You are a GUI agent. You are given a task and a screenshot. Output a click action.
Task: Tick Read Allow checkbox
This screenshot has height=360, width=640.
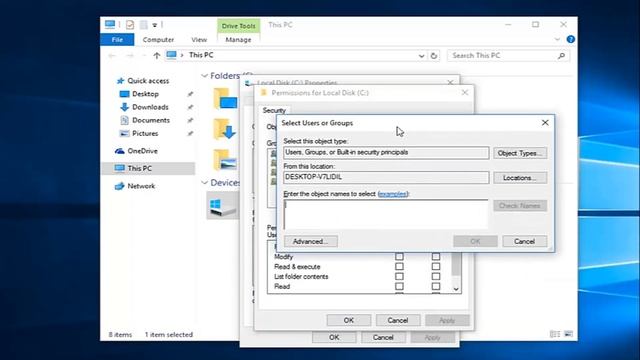click(399, 287)
